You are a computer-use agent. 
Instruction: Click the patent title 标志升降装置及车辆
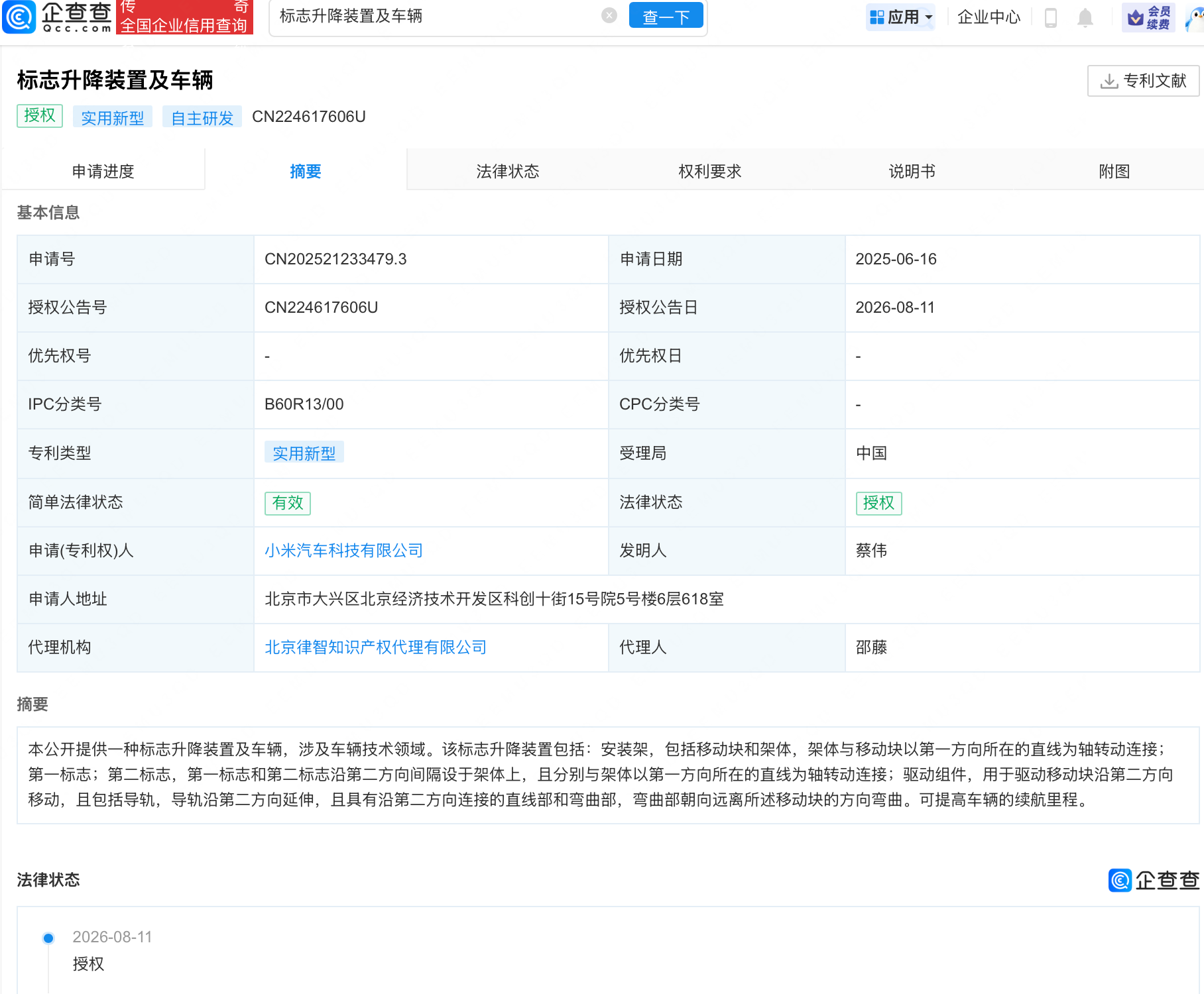coord(115,80)
